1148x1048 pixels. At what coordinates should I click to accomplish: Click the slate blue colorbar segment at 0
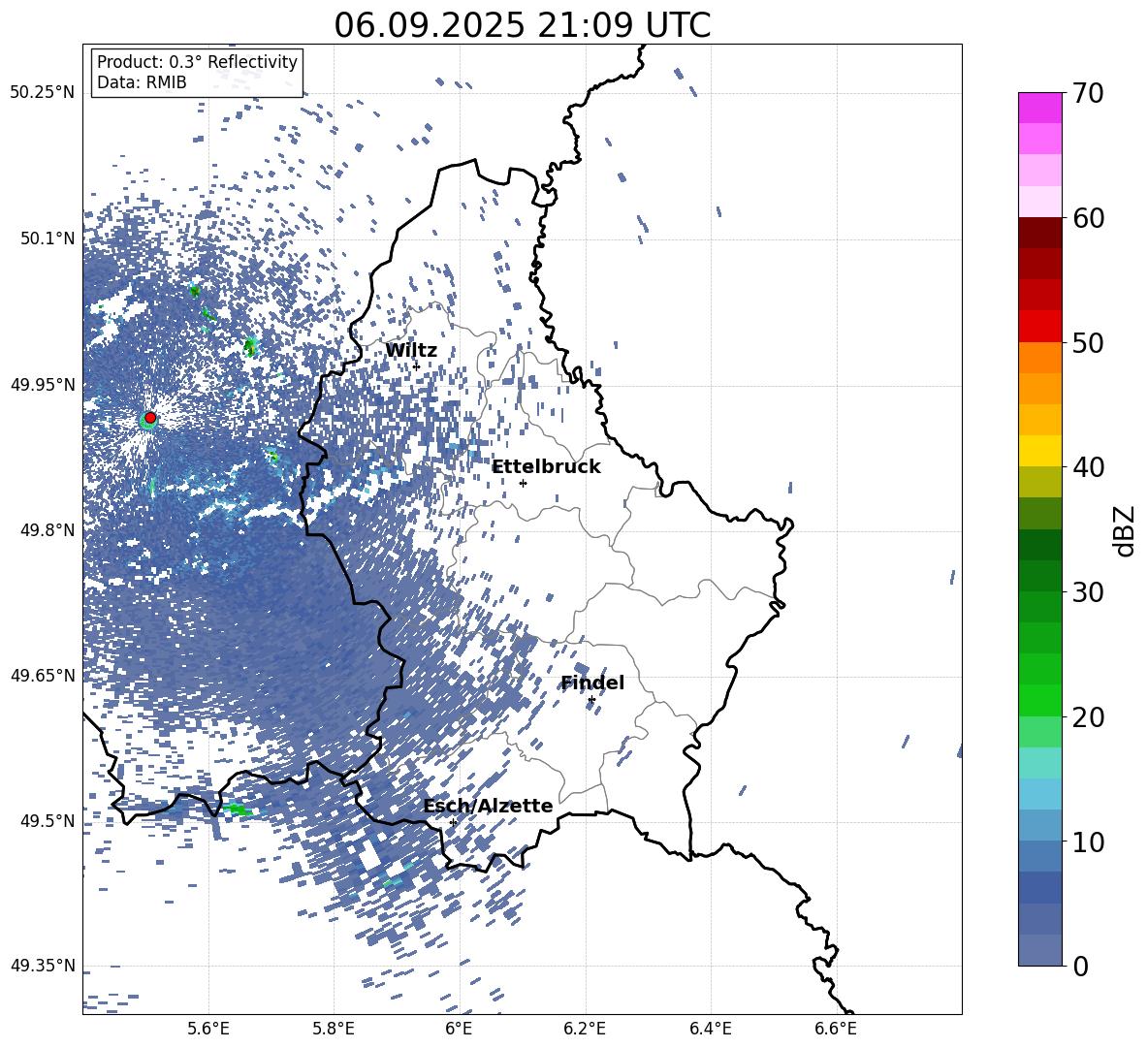click(1039, 950)
